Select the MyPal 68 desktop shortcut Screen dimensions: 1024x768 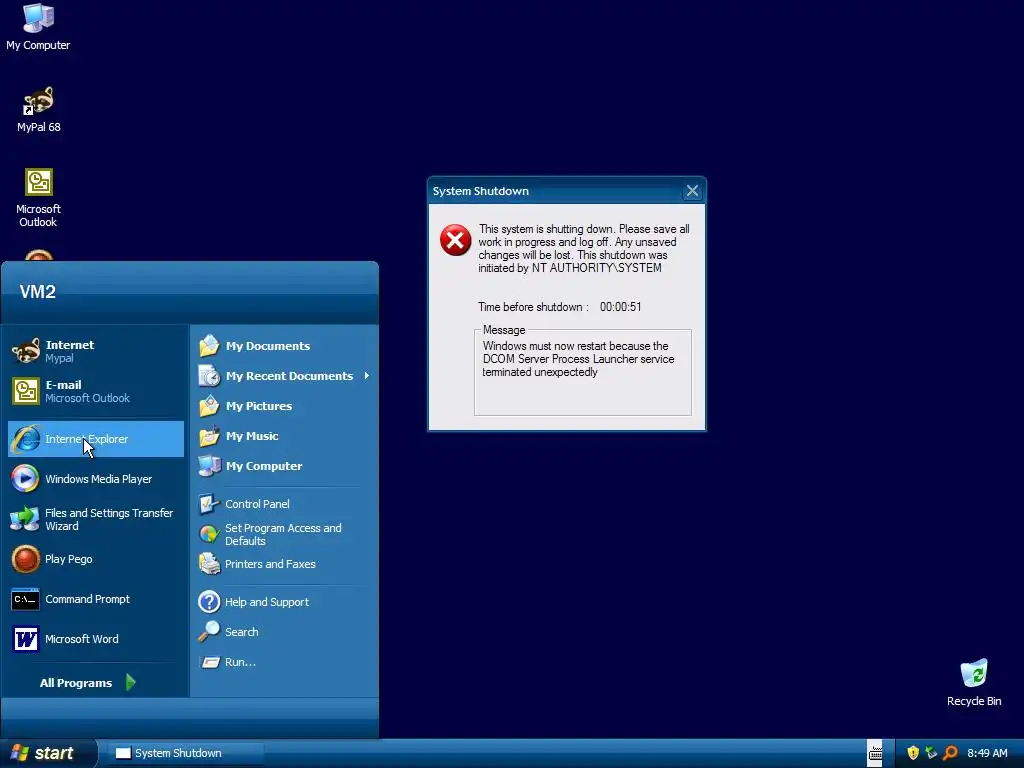(38, 110)
